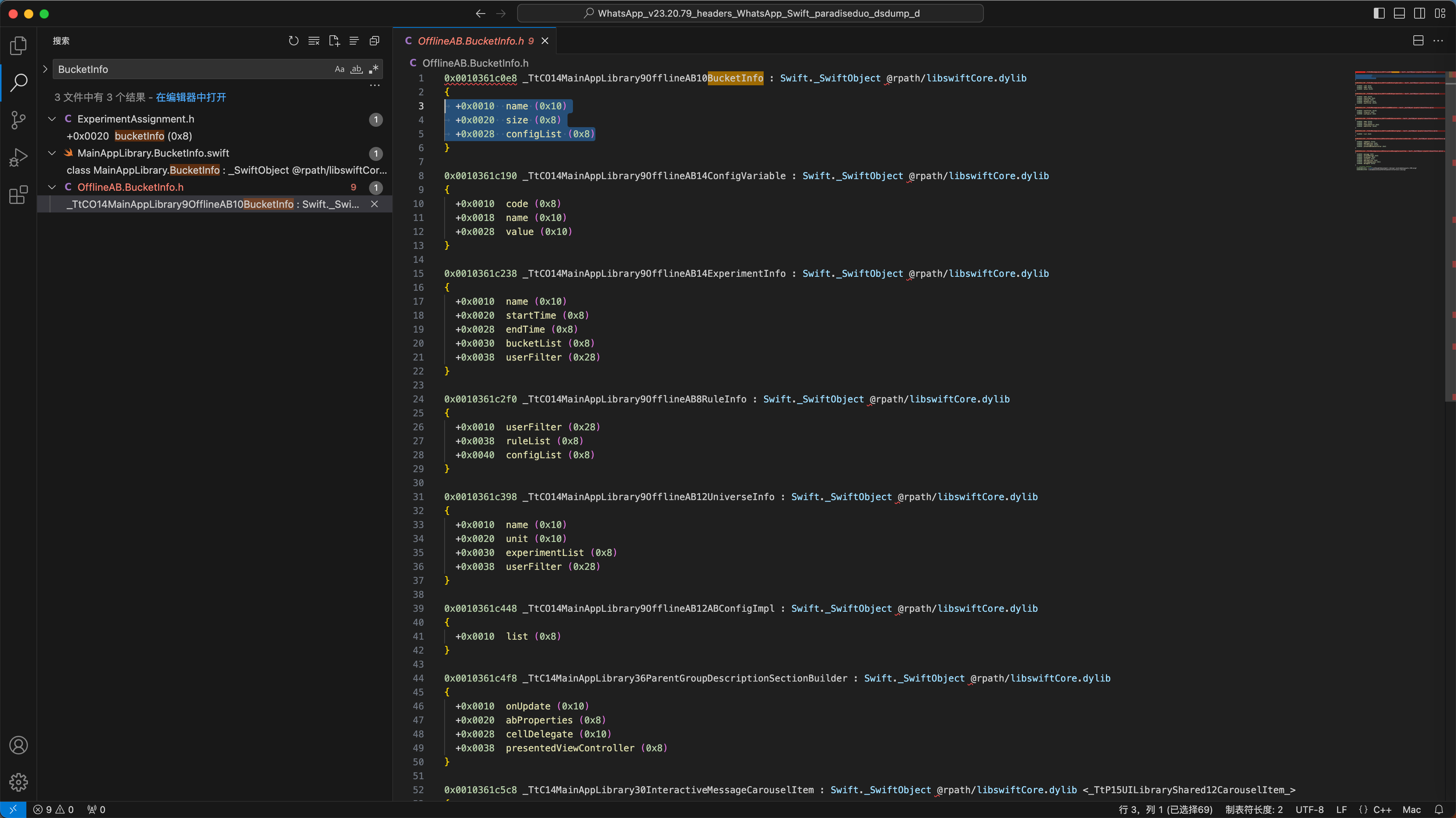Click the vertical editor scrollbar
The width and height of the screenshot is (1456, 818).
coord(1450,237)
